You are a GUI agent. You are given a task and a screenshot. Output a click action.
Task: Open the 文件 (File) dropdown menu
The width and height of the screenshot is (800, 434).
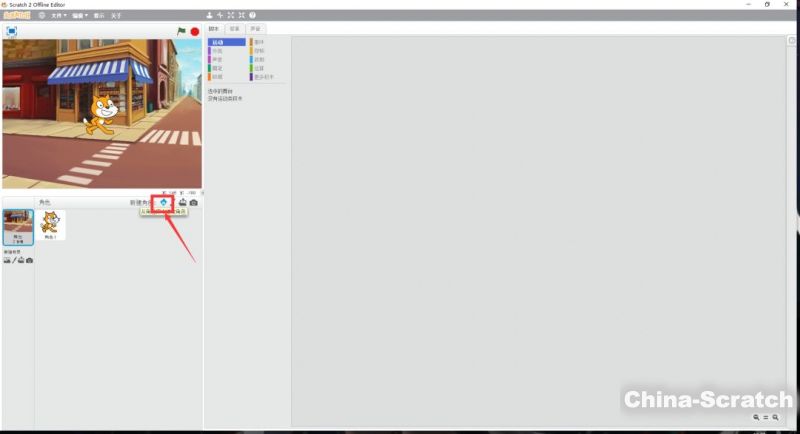(58, 16)
